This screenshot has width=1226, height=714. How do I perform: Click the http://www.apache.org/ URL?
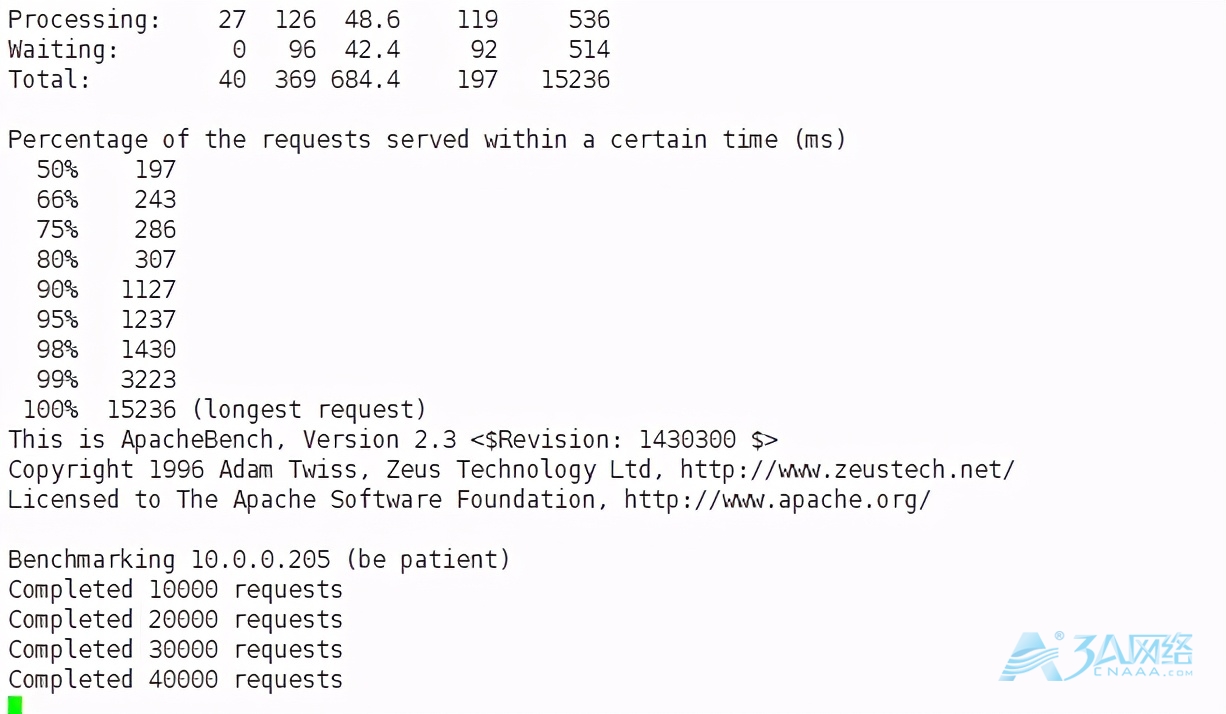pos(777,500)
